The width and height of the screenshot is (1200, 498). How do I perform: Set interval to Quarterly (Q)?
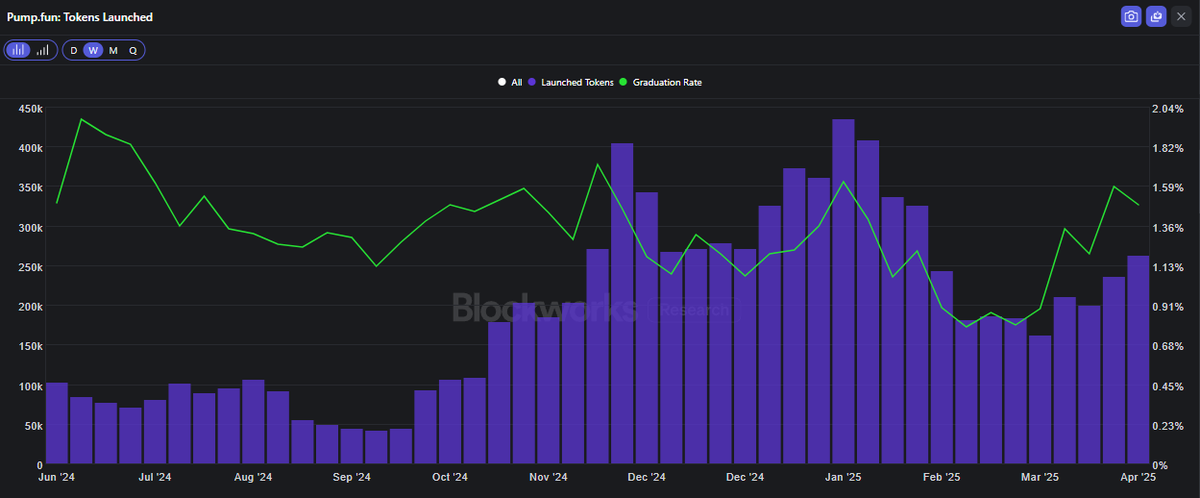pyautogui.click(x=133, y=50)
